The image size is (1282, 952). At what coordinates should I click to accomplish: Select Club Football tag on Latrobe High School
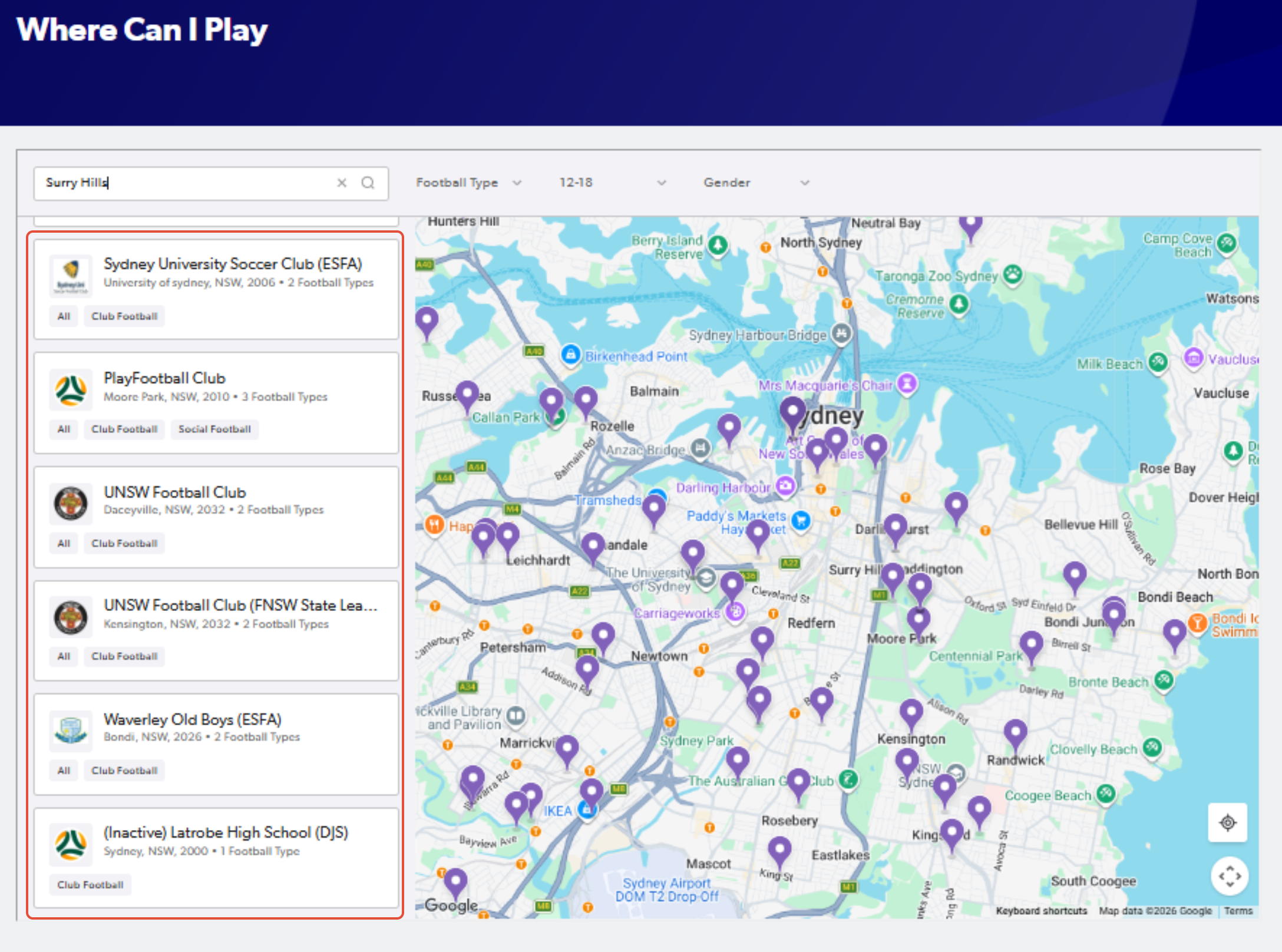click(90, 885)
